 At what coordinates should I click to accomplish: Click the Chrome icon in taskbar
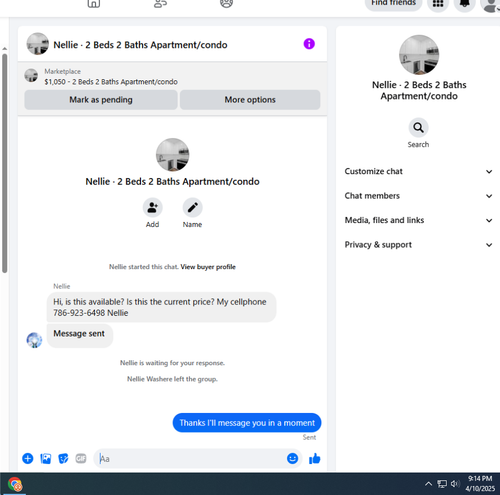(x=15, y=484)
